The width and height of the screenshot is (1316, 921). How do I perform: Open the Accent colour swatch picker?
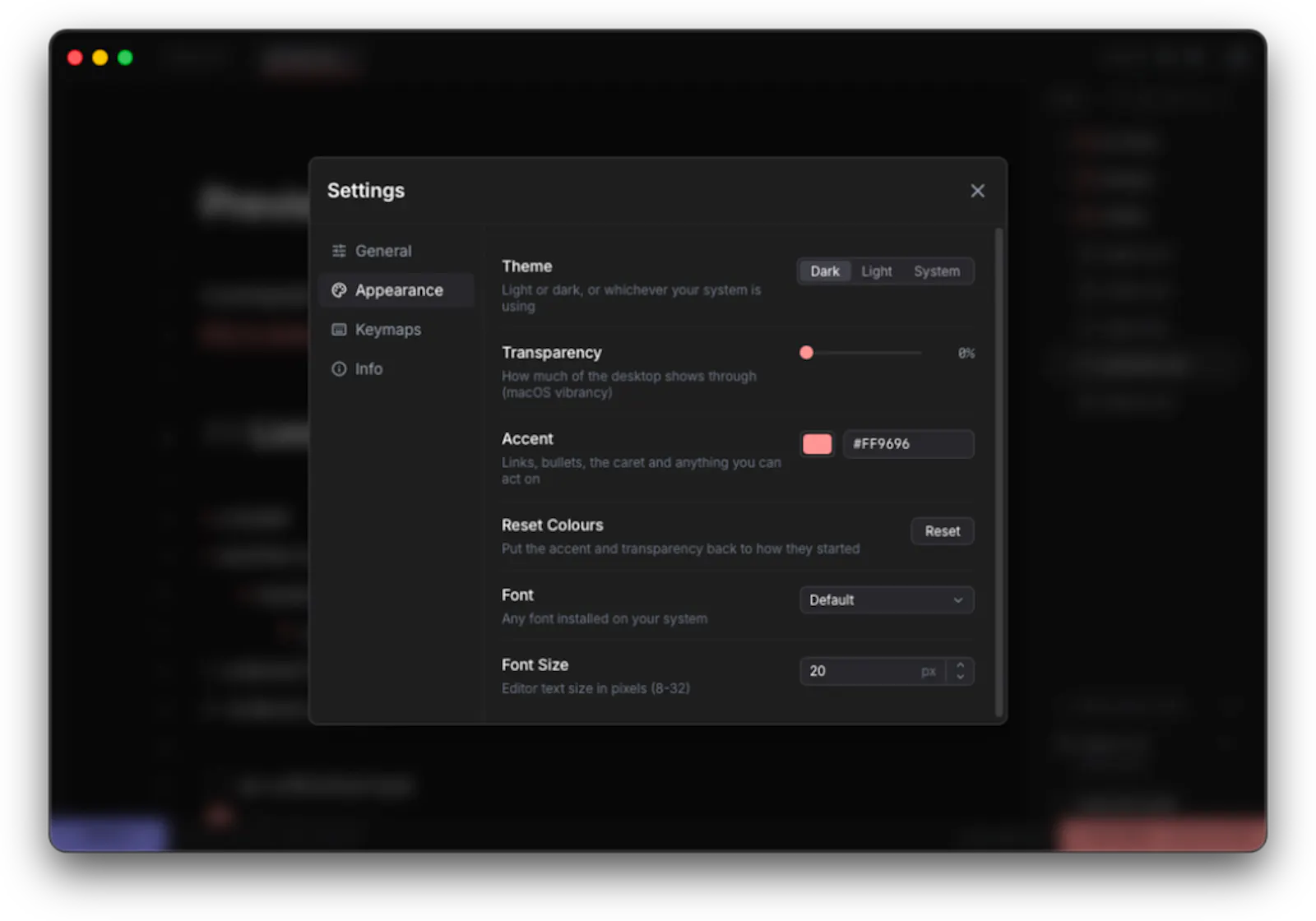point(817,444)
